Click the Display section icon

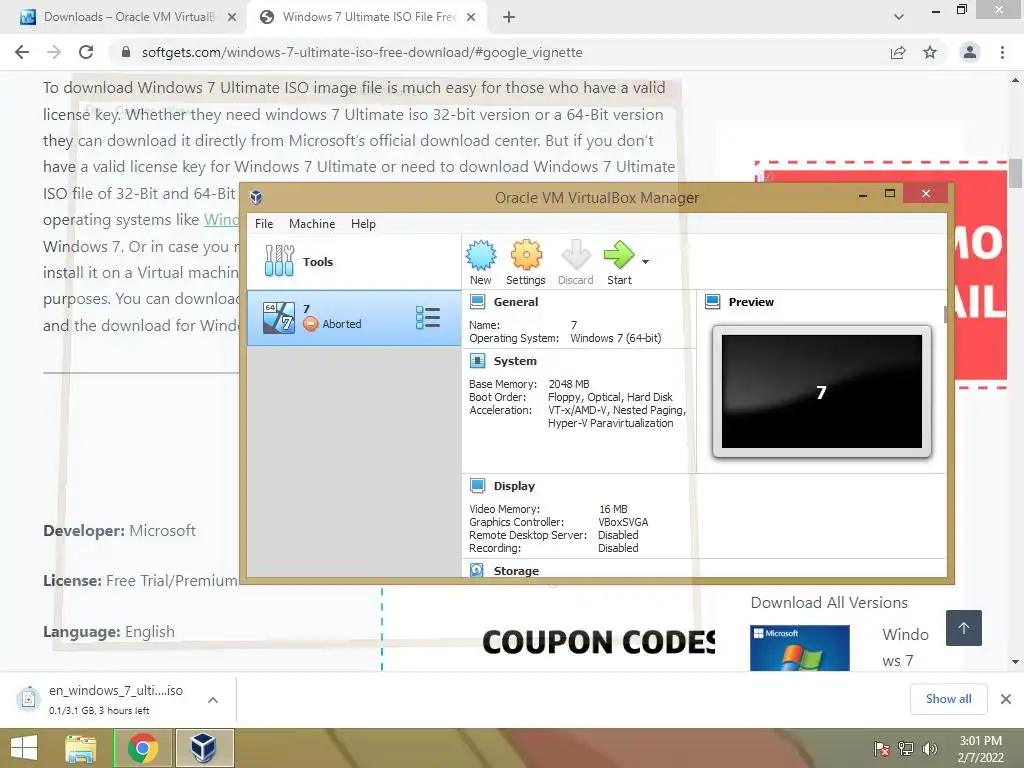coord(477,485)
